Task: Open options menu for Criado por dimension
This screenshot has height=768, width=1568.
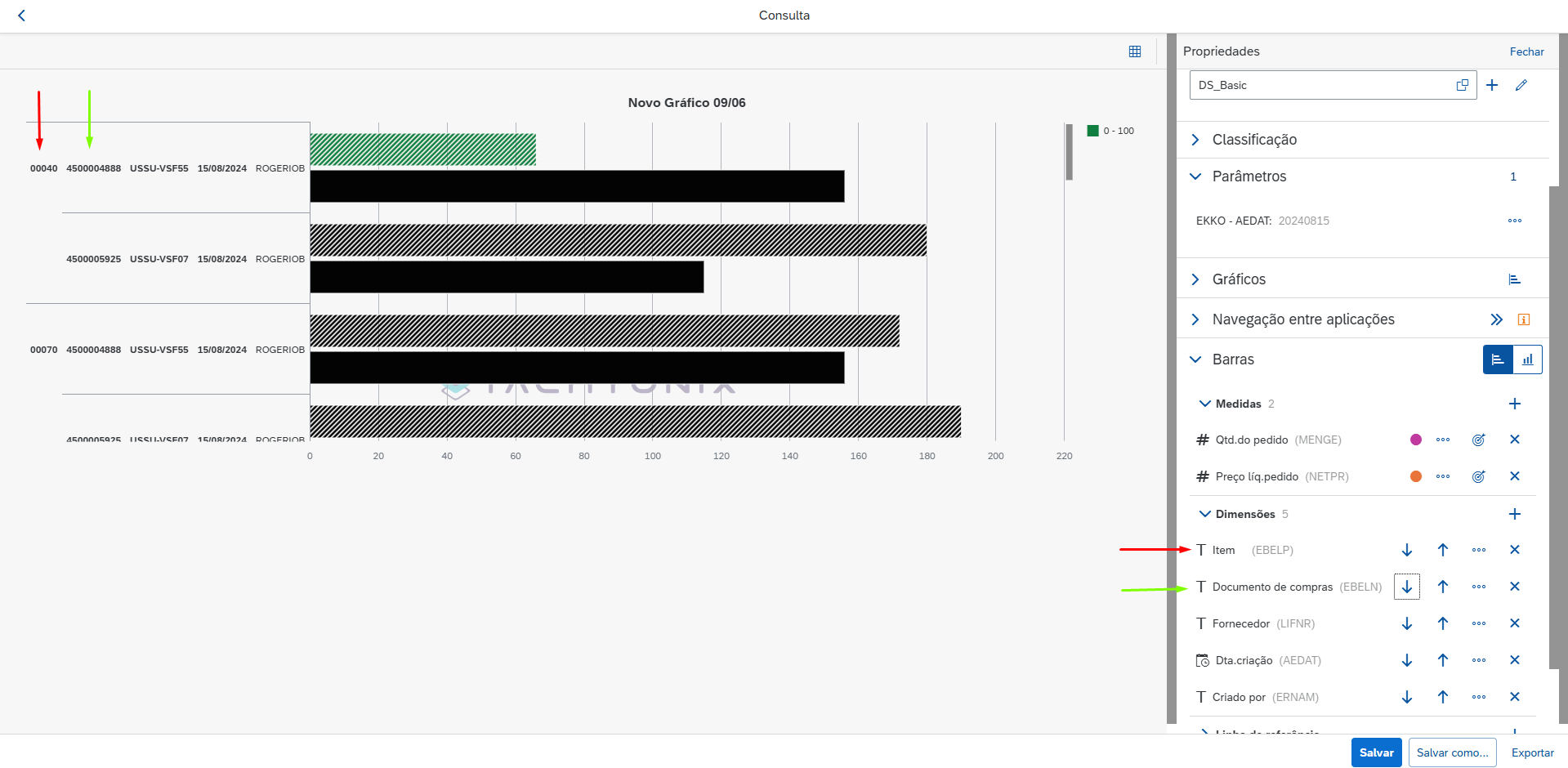Action: coord(1478,697)
